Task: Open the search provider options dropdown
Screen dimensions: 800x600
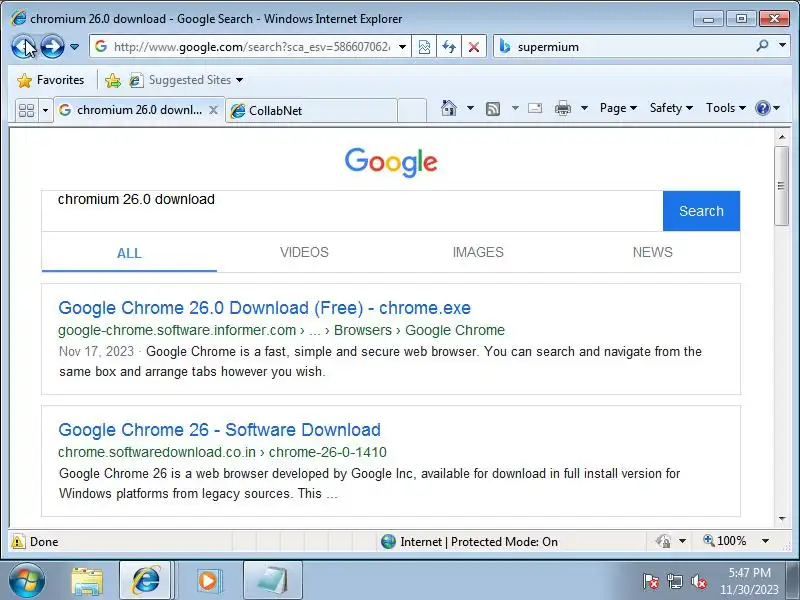Action: point(782,45)
